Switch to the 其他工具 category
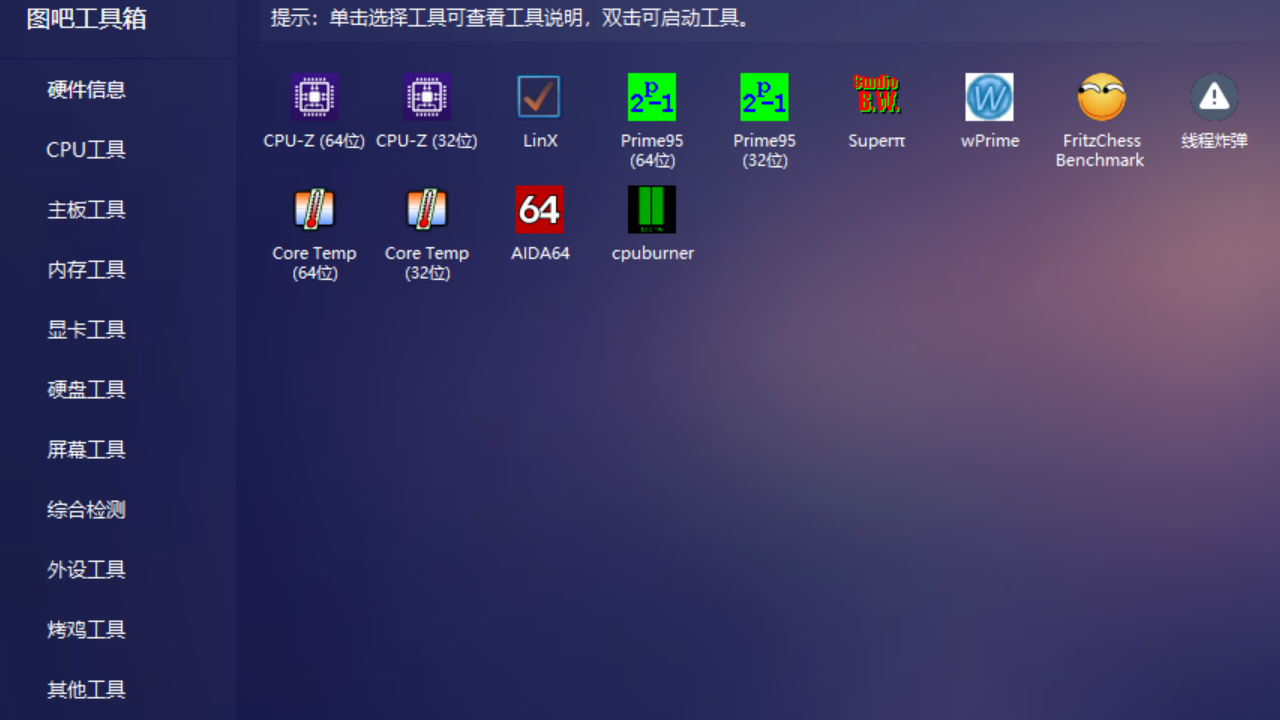Image resolution: width=1280 pixels, height=720 pixels. (86, 690)
